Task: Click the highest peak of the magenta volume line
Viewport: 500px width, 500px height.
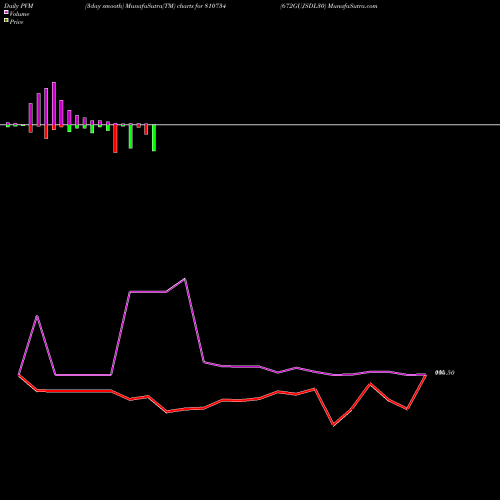Action: point(185,279)
